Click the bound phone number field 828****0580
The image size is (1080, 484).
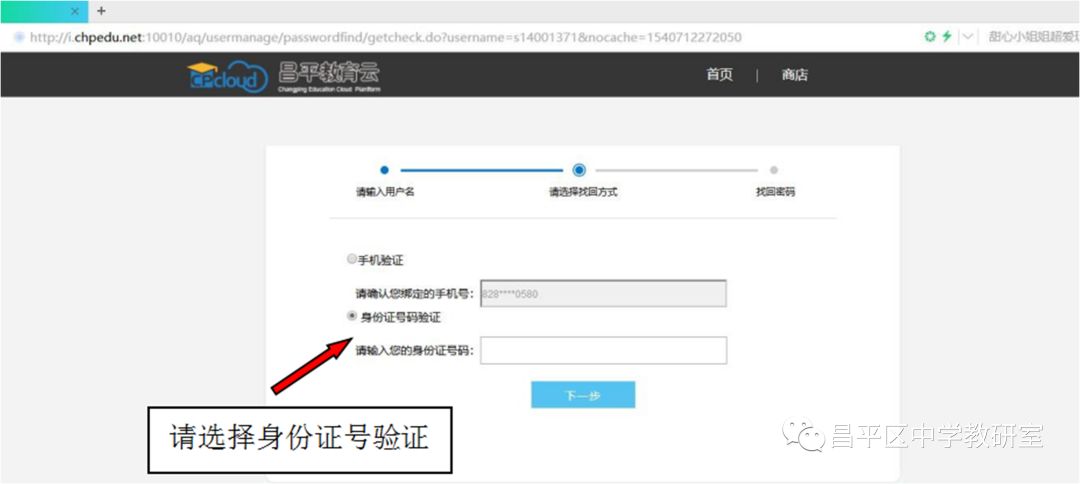point(603,293)
